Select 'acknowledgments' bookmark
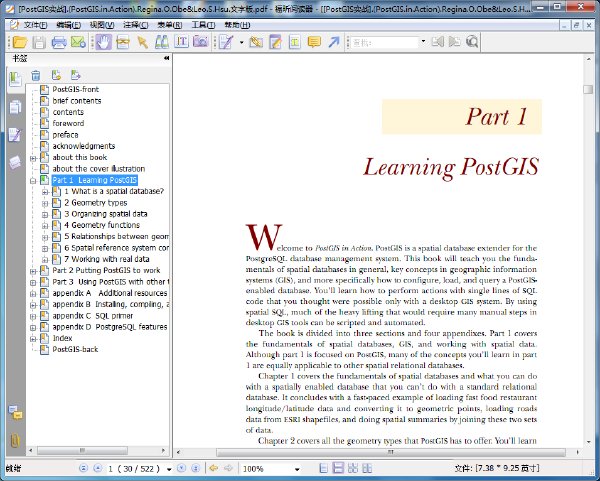The height and width of the screenshot is (481, 600). click(x=83, y=146)
